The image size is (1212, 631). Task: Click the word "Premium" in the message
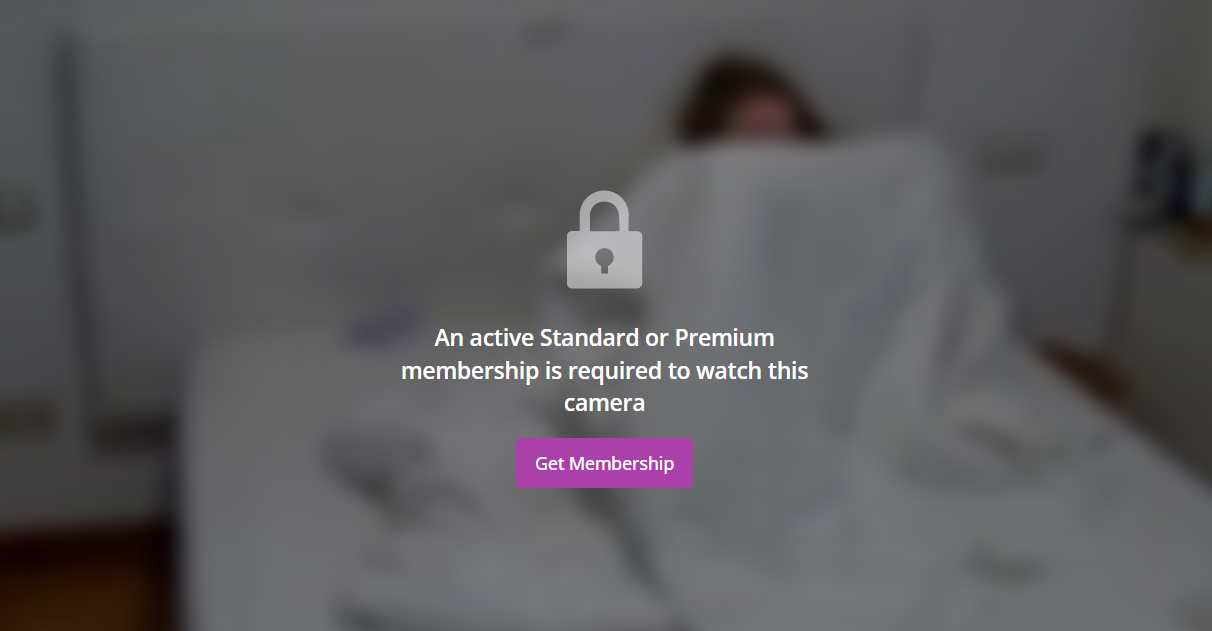click(724, 337)
